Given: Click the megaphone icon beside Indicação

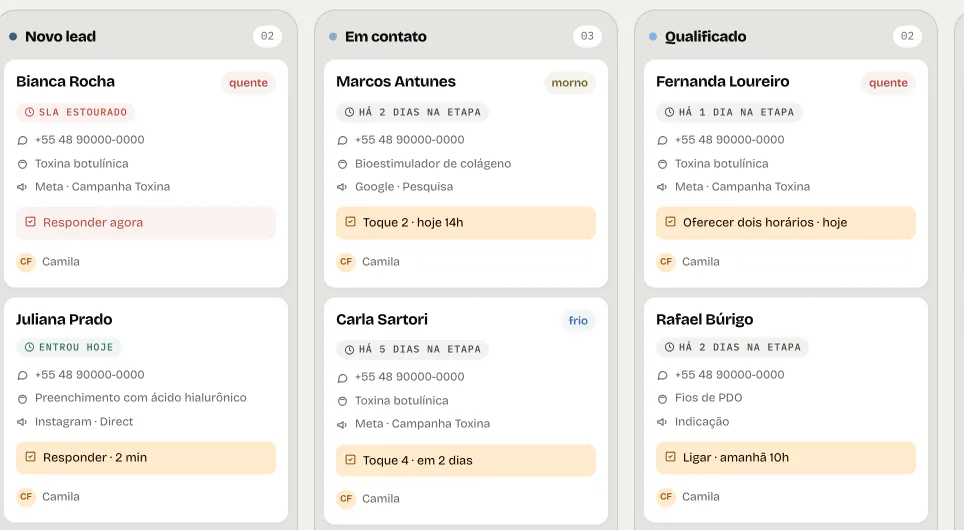Looking at the screenshot, I should 662,422.
